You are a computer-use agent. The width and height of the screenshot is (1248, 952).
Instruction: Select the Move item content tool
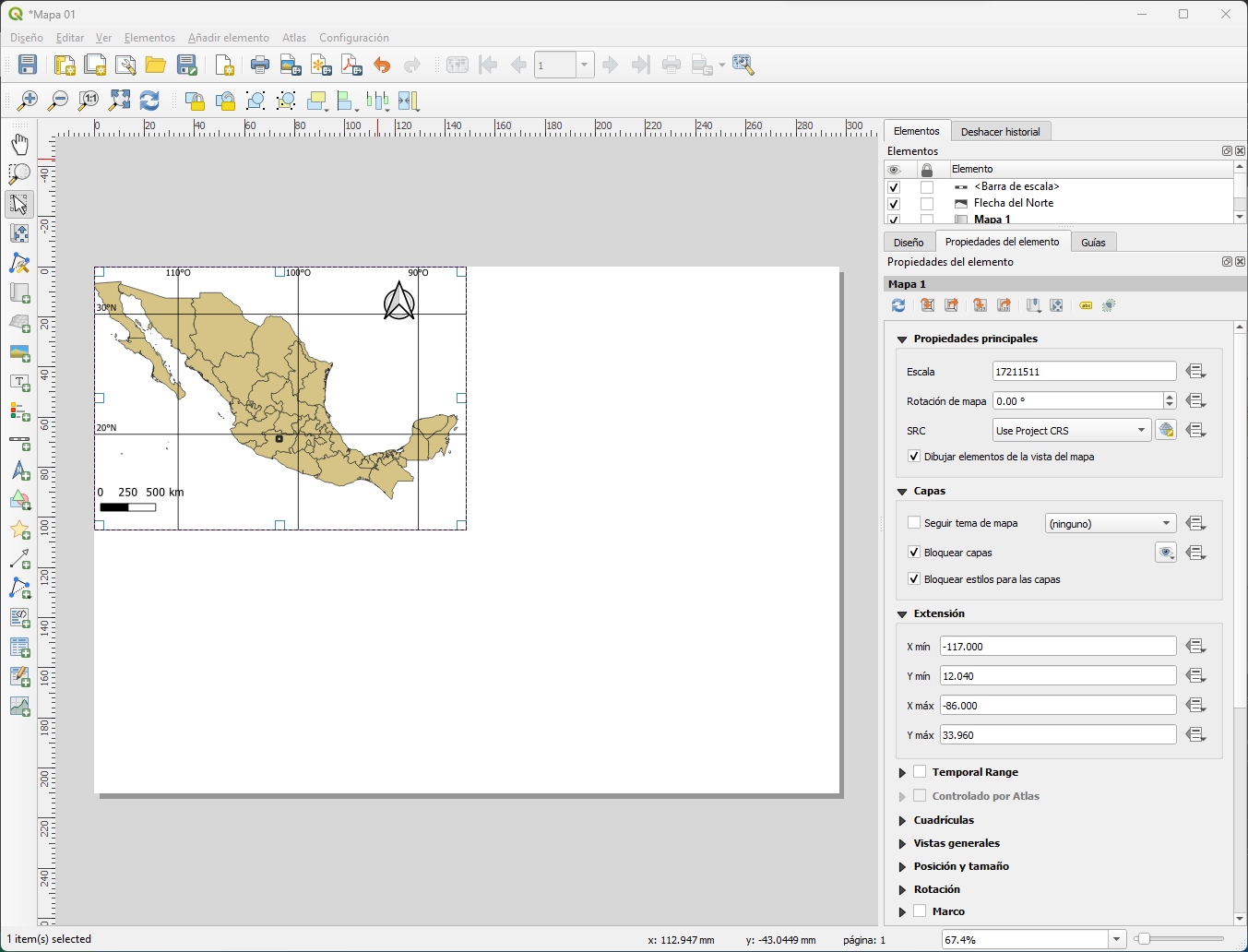19,233
